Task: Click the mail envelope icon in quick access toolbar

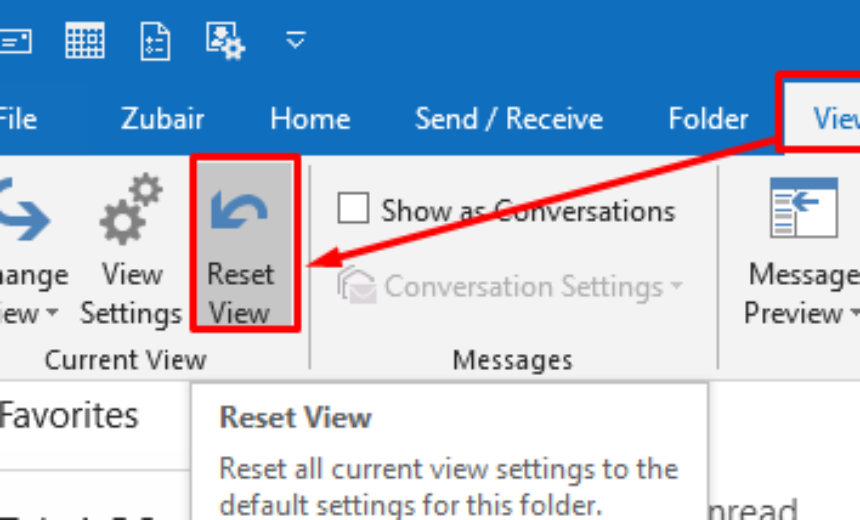Action: pyautogui.click(x=15, y=41)
